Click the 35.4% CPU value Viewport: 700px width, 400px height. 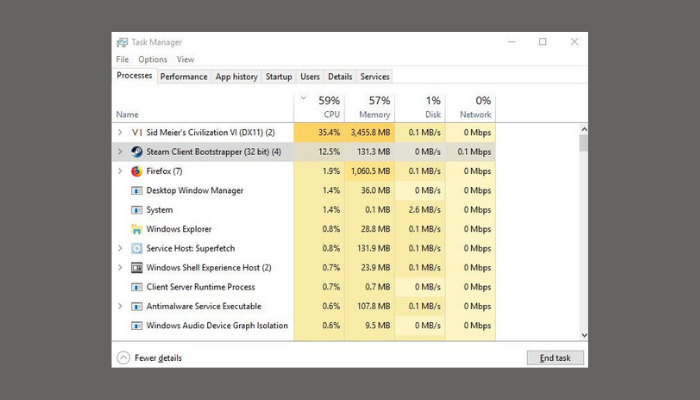tap(329, 133)
